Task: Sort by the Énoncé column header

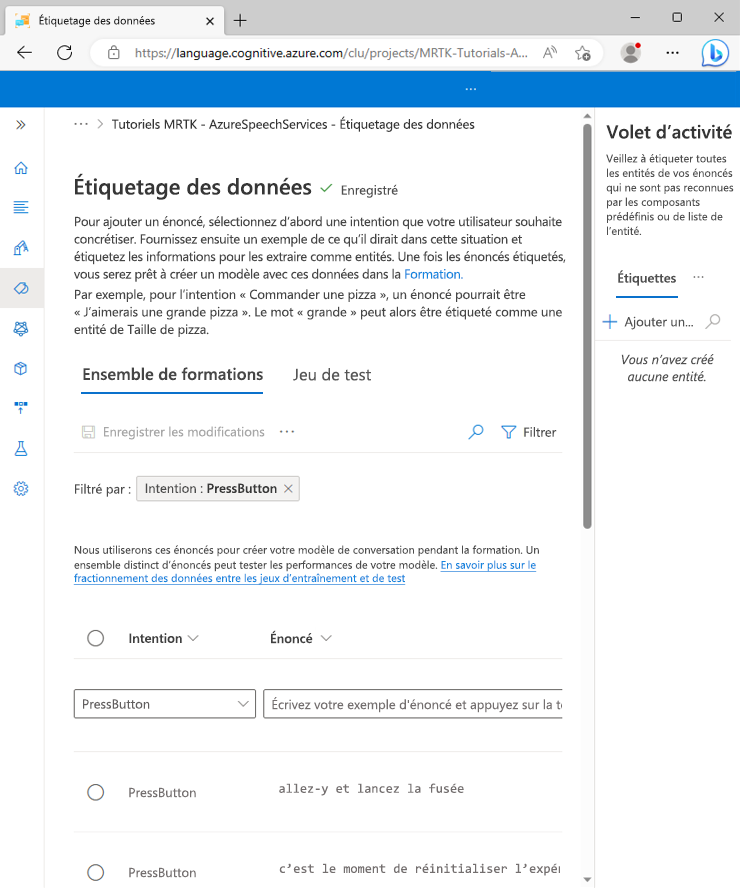Action: (300, 638)
